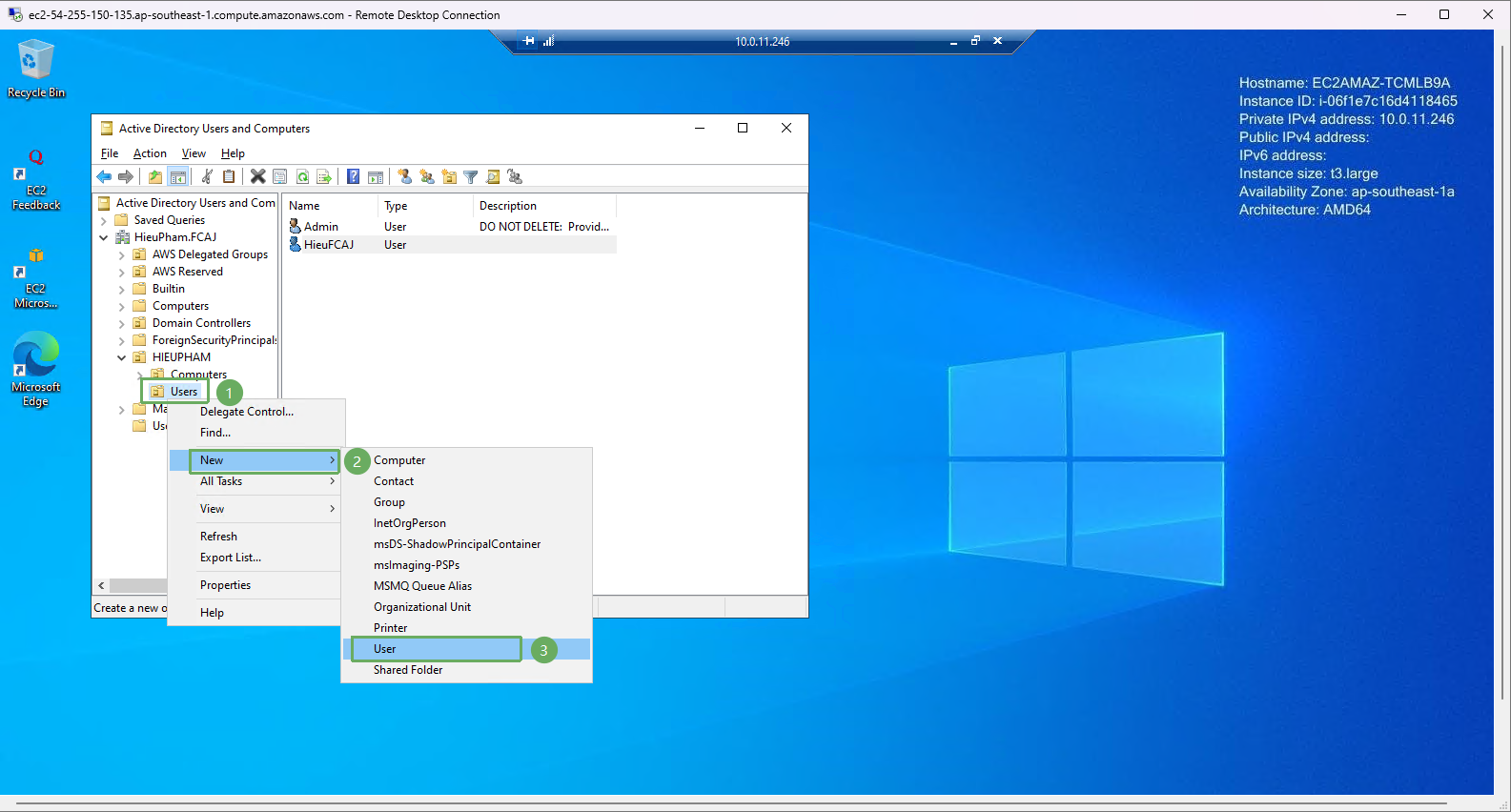Viewport: 1511px width, 812px height.
Task: Click the Filter funnel toolbar icon
Action: click(x=471, y=176)
